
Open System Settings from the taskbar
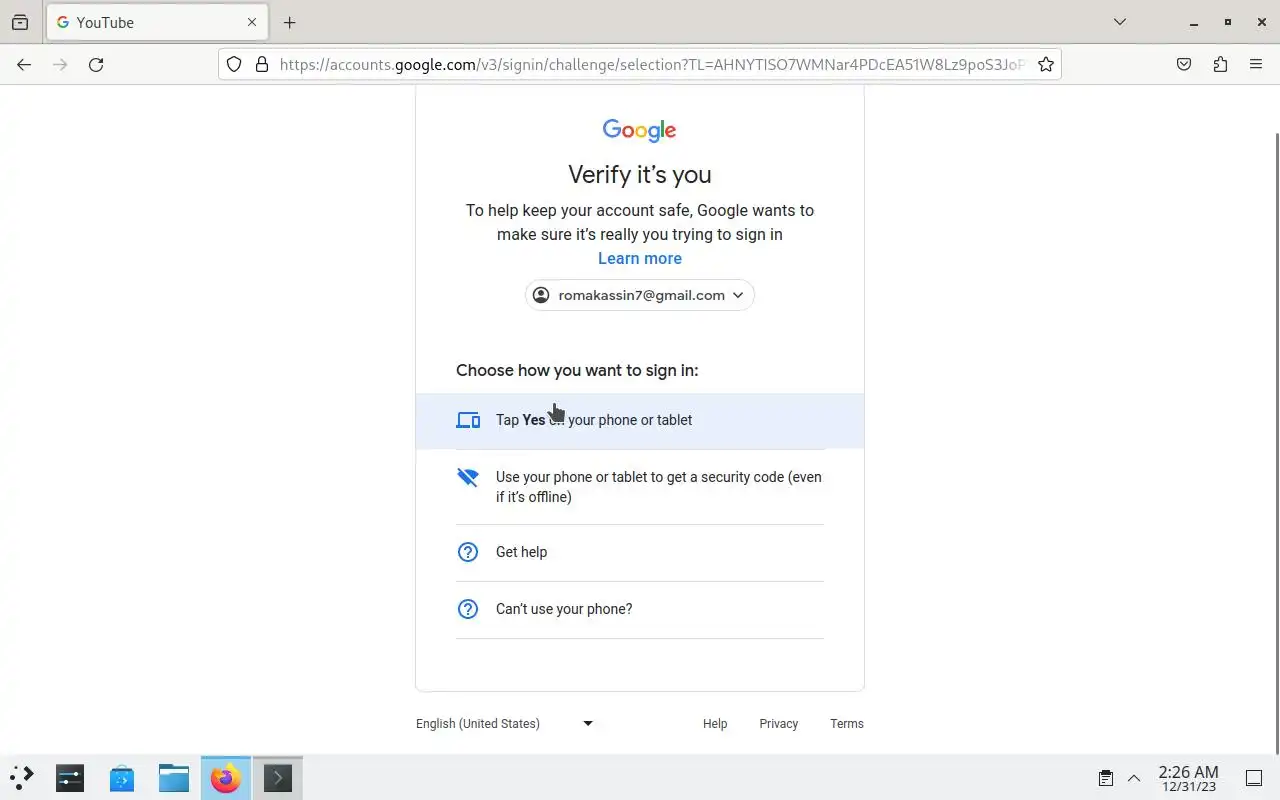point(70,777)
